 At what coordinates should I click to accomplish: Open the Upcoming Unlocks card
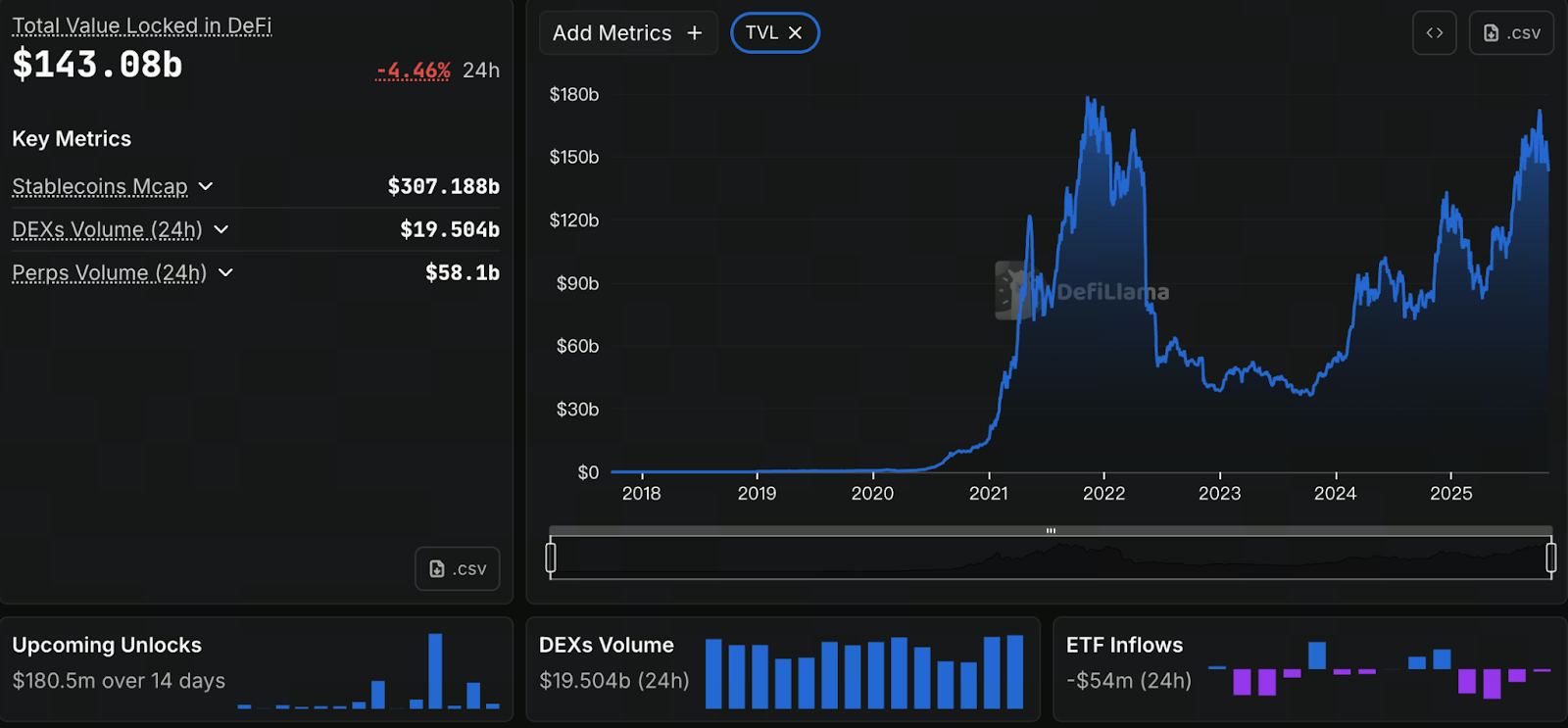point(257,669)
